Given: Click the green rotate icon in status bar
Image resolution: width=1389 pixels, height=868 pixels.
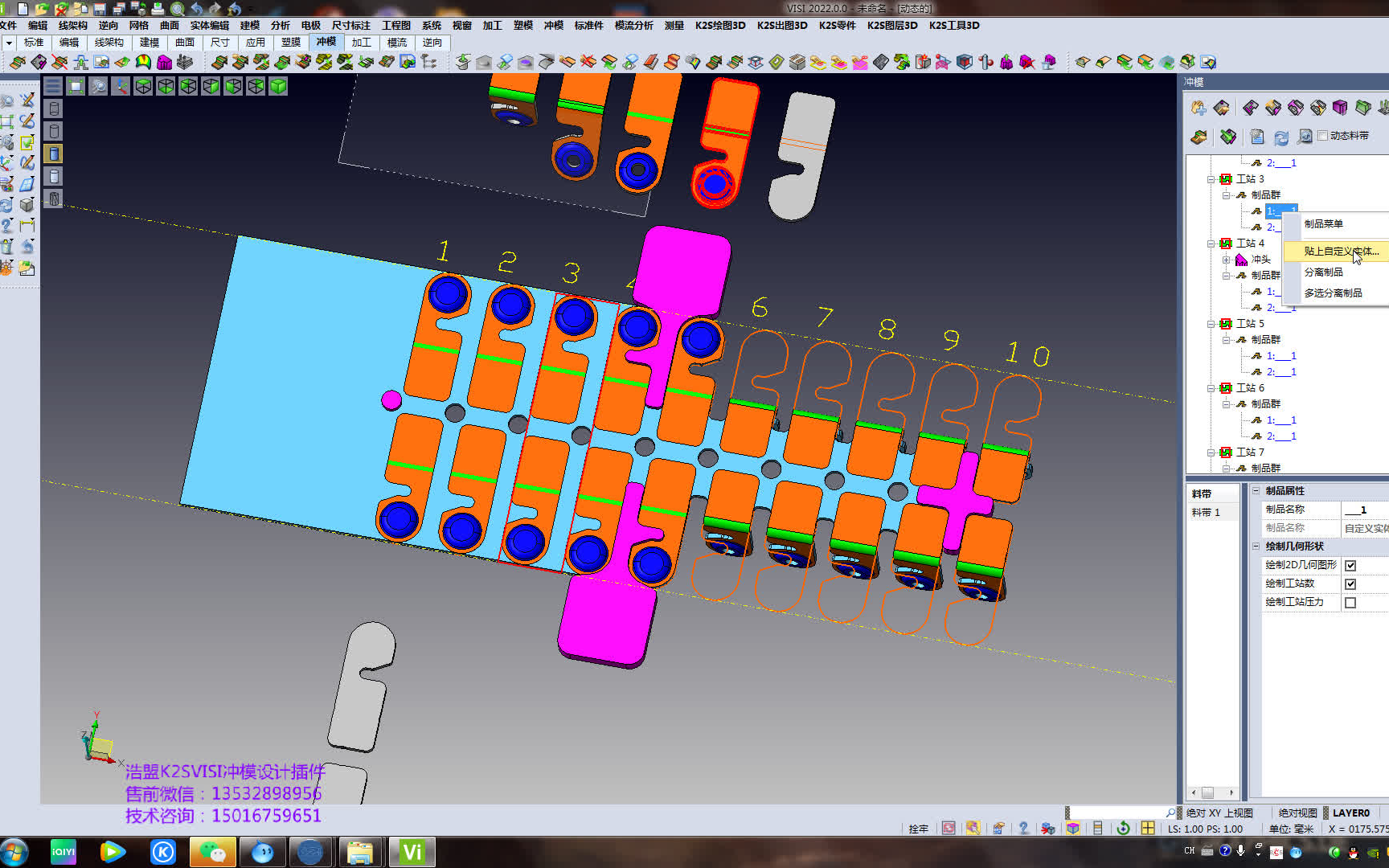Looking at the screenshot, I should tap(1123, 828).
